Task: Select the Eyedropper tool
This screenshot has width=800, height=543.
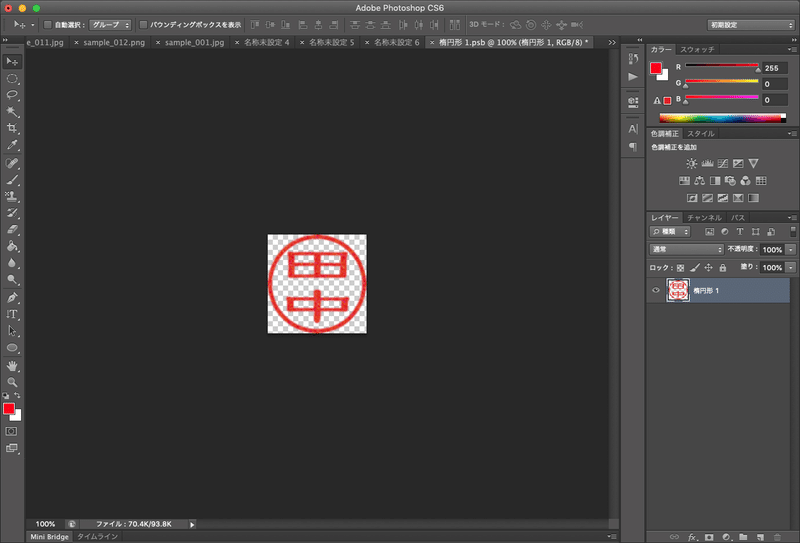Action: pos(12,145)
